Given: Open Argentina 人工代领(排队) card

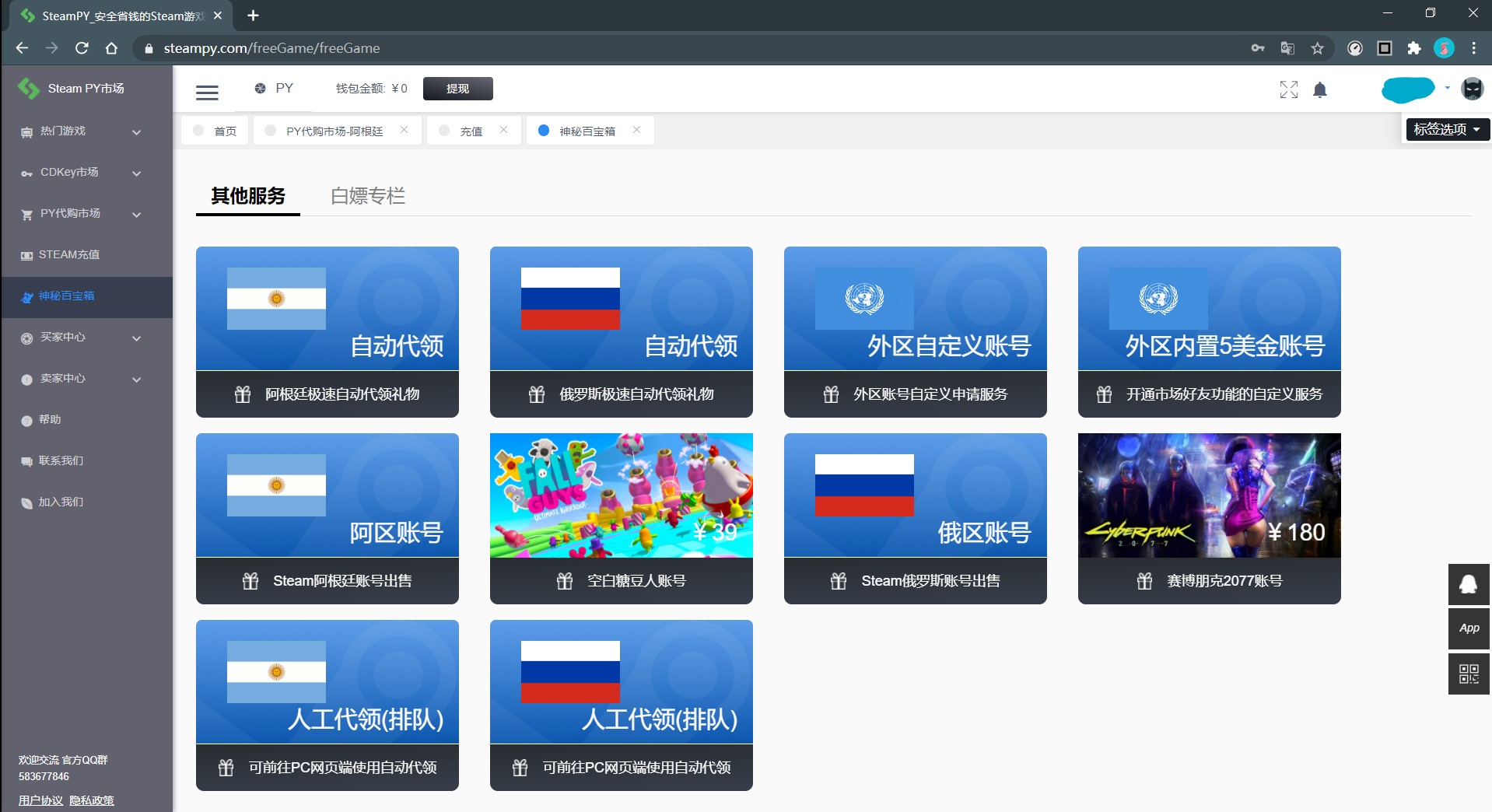Looking at the screenshot, I should (x=327, y=705).
